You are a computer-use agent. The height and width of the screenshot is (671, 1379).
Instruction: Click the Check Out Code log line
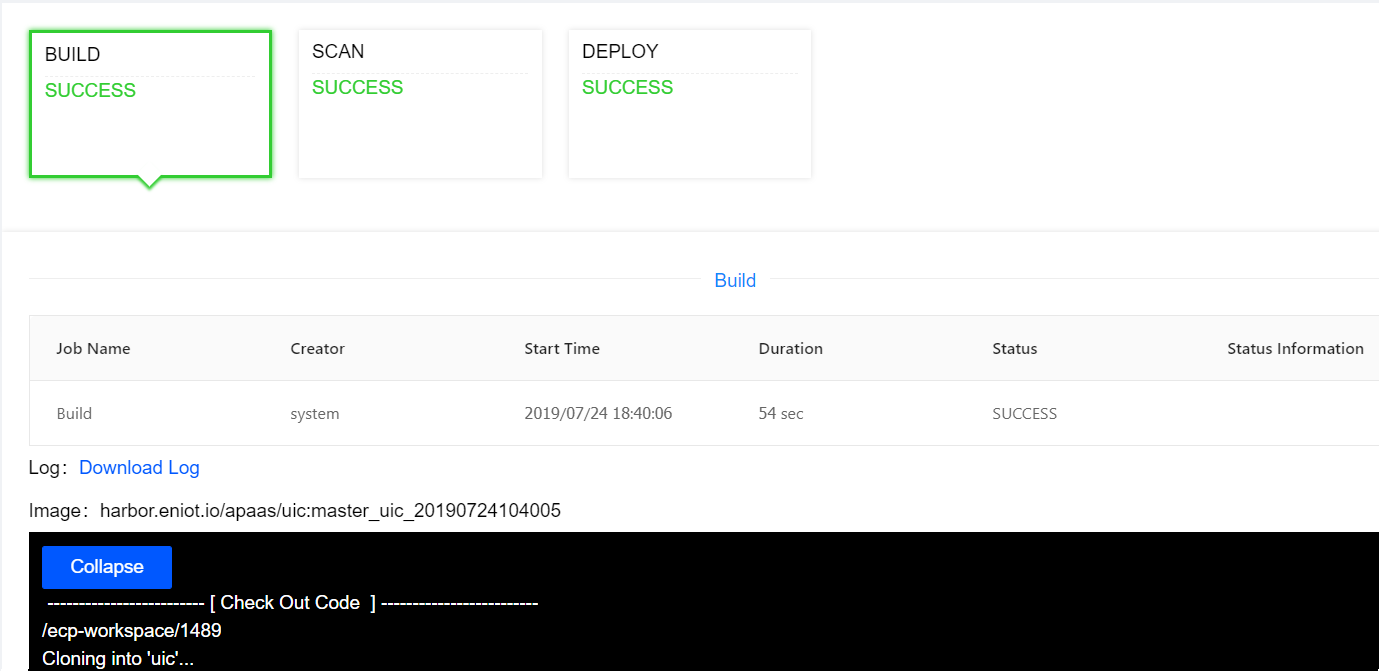tap(292, 603)
